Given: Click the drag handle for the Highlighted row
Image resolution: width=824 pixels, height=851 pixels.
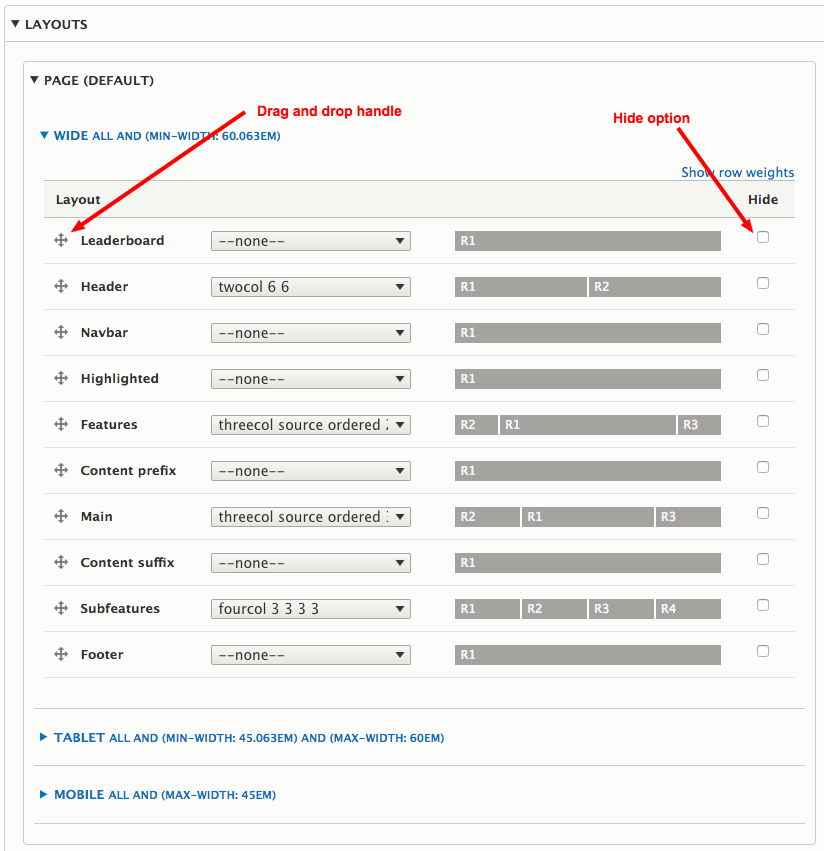Looking at the screenshot, I should pos(61,379).
